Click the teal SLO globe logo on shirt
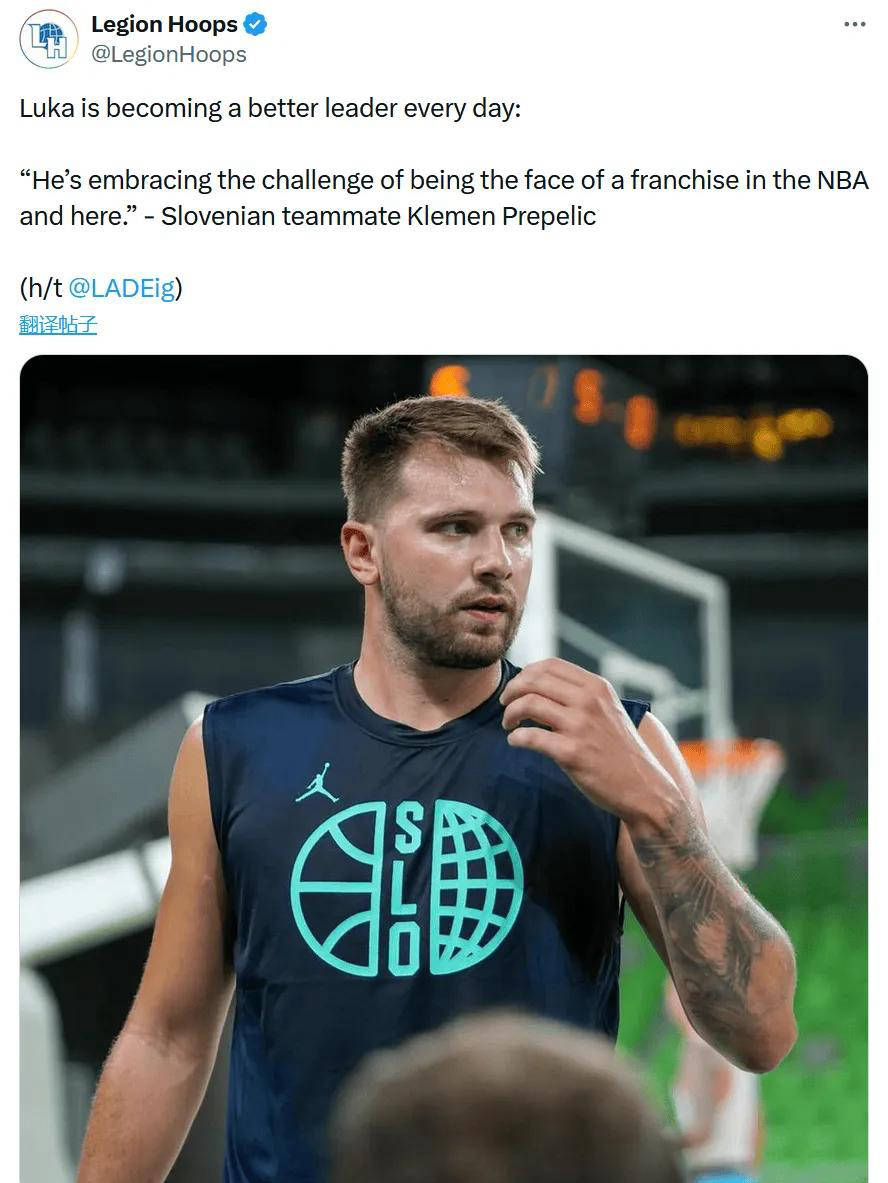888x1183 pixels. coord(407,887)
